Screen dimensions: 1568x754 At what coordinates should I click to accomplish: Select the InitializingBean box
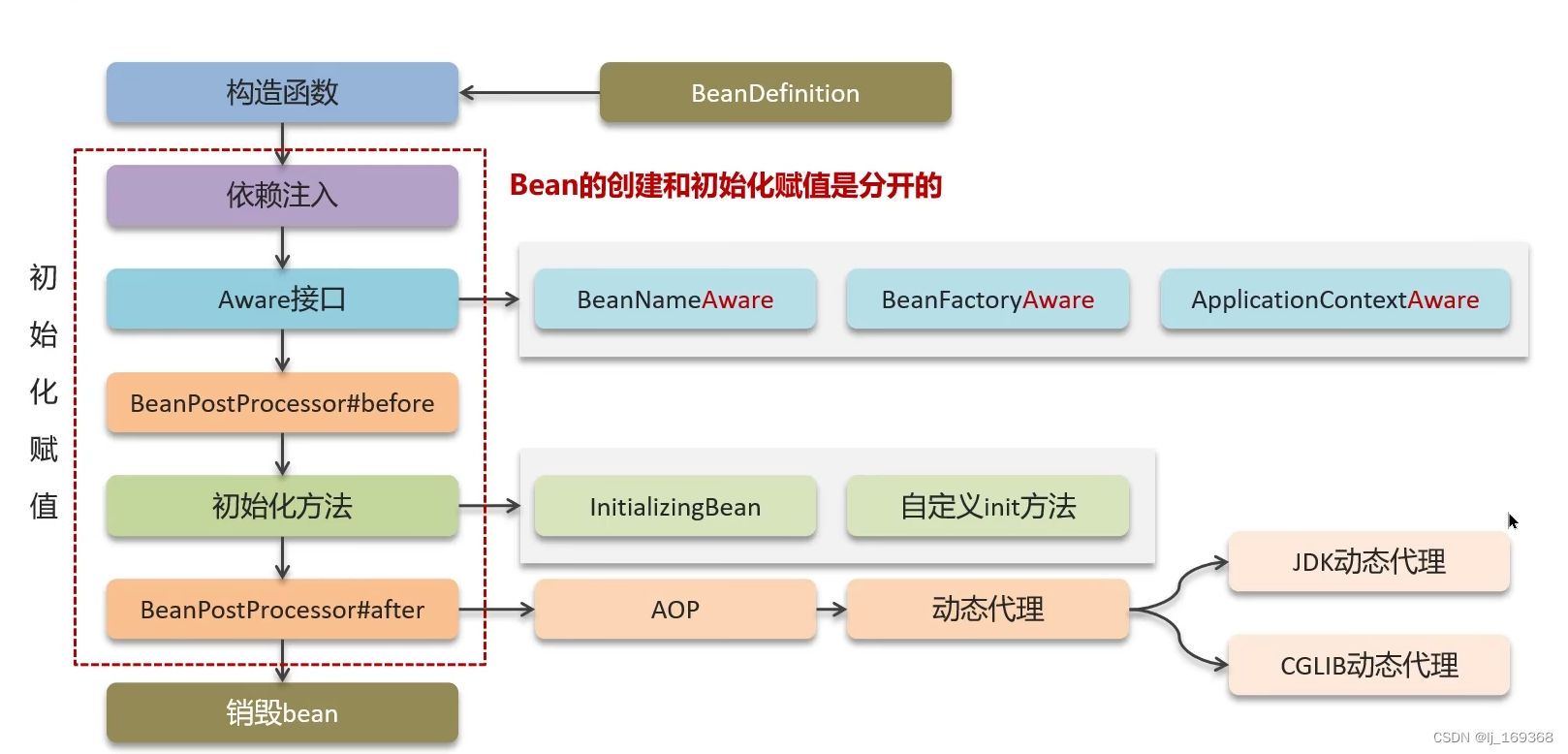[x=675, y=506]
